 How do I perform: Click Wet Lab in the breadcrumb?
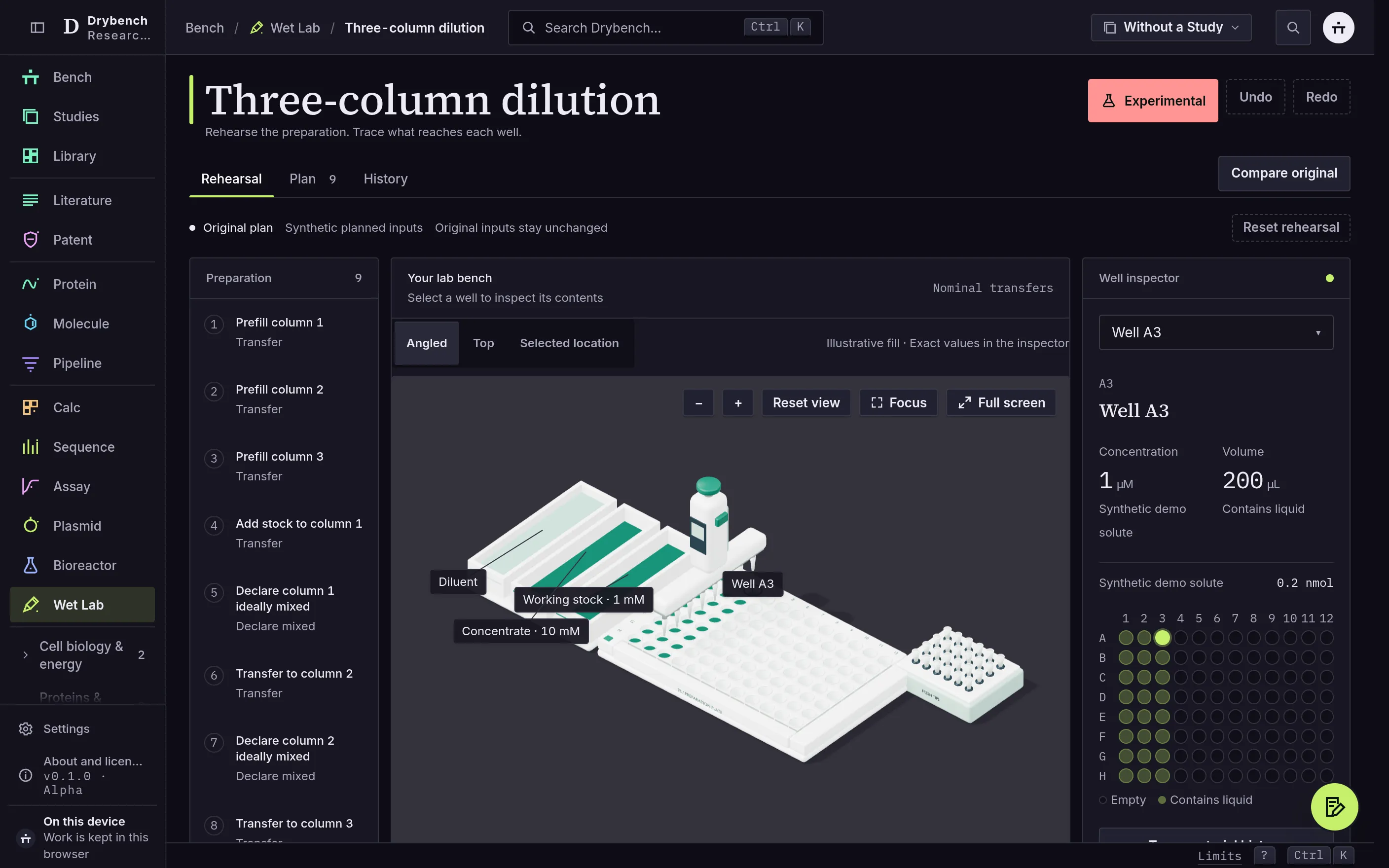pos(285,28)
